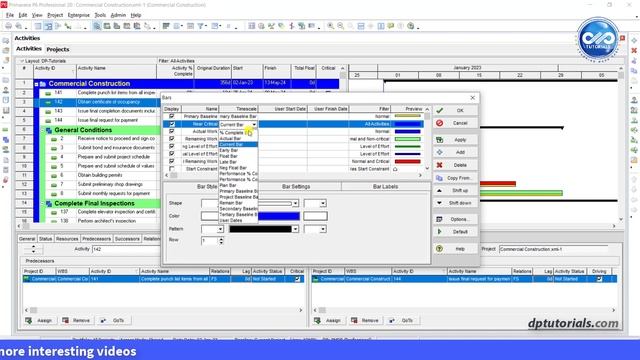Toggle the Display checkbox for the Primary Baseline bar
Viewport: 640px width, 360px height.
point(172,116)
